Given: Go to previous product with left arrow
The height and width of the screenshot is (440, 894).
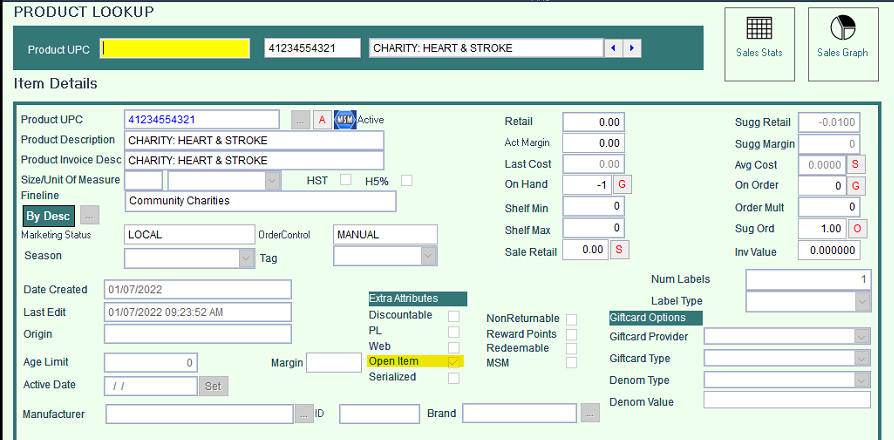Looking at the screenshot, I should [x=614, y=49].
